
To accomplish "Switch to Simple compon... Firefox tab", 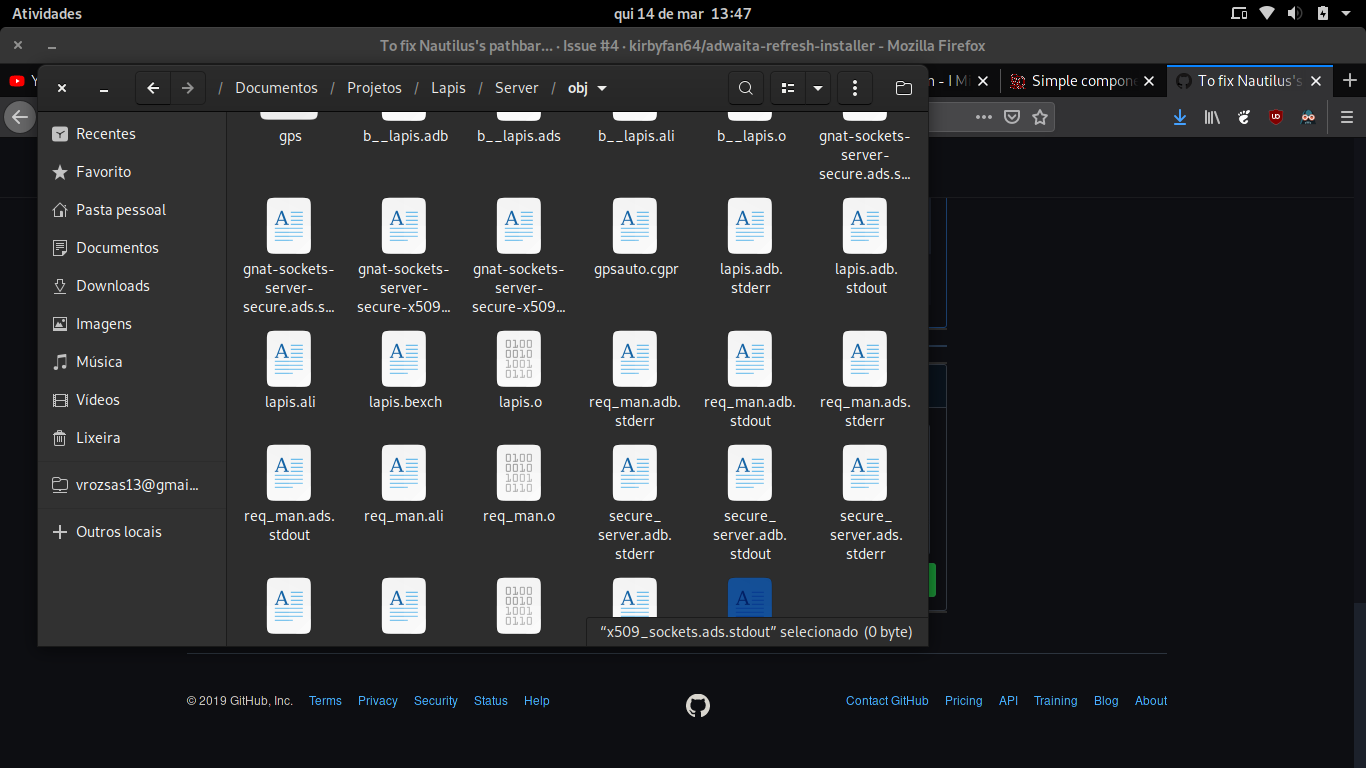I will click(1083, 81).
